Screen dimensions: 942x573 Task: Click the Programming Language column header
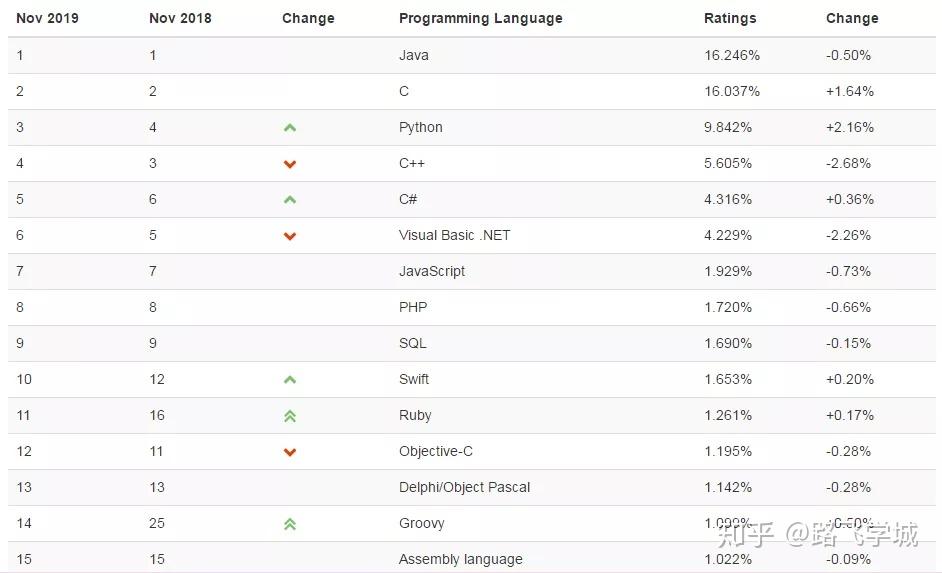click(480, 18)
